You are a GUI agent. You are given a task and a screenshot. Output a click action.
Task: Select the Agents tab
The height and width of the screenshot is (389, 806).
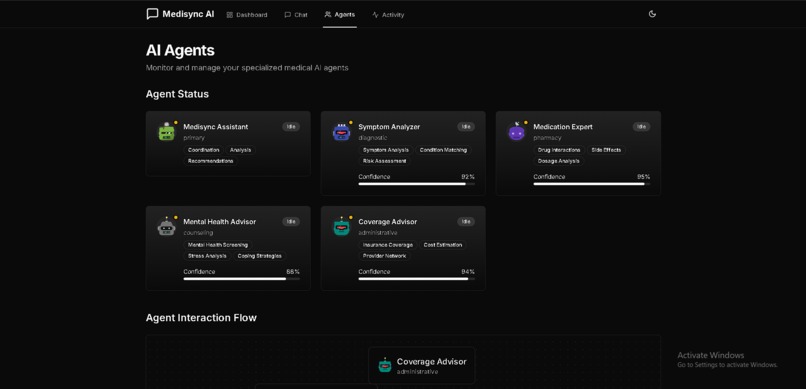point(340,14)
